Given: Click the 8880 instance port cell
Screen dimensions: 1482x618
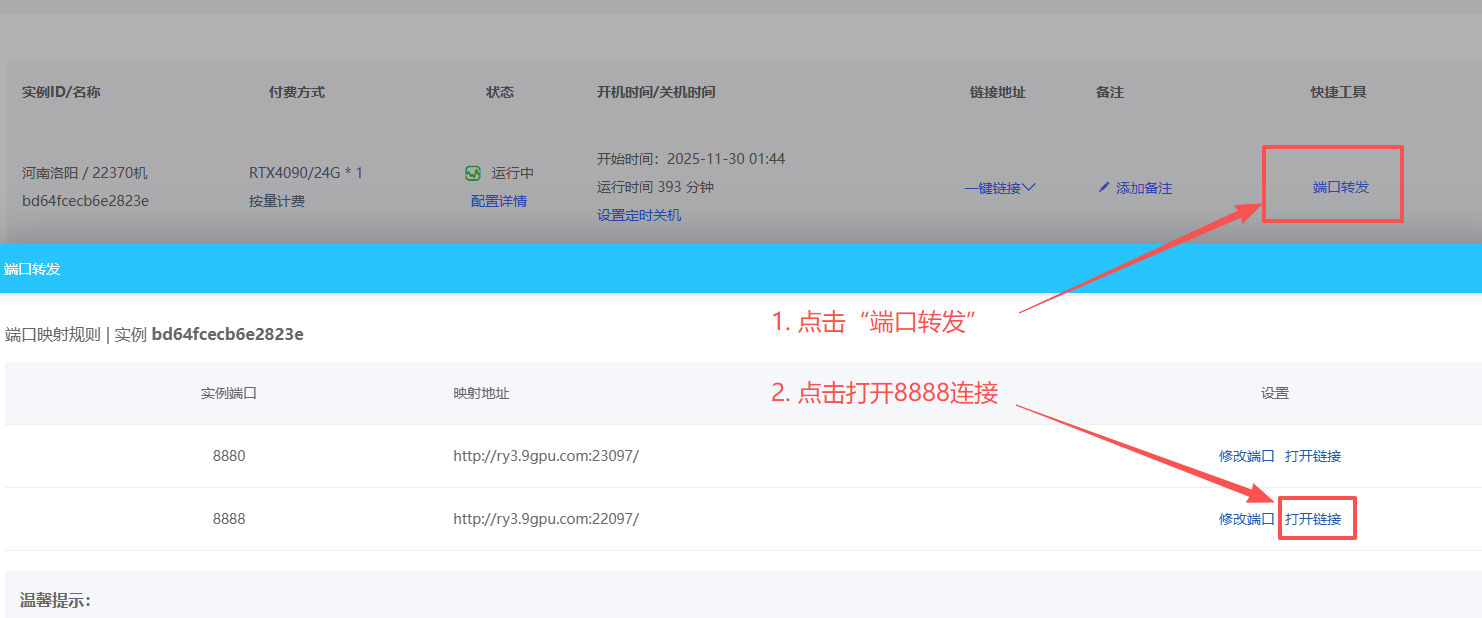Looking at the screenshot, I should pyautogui.click(x=228, y=456).
